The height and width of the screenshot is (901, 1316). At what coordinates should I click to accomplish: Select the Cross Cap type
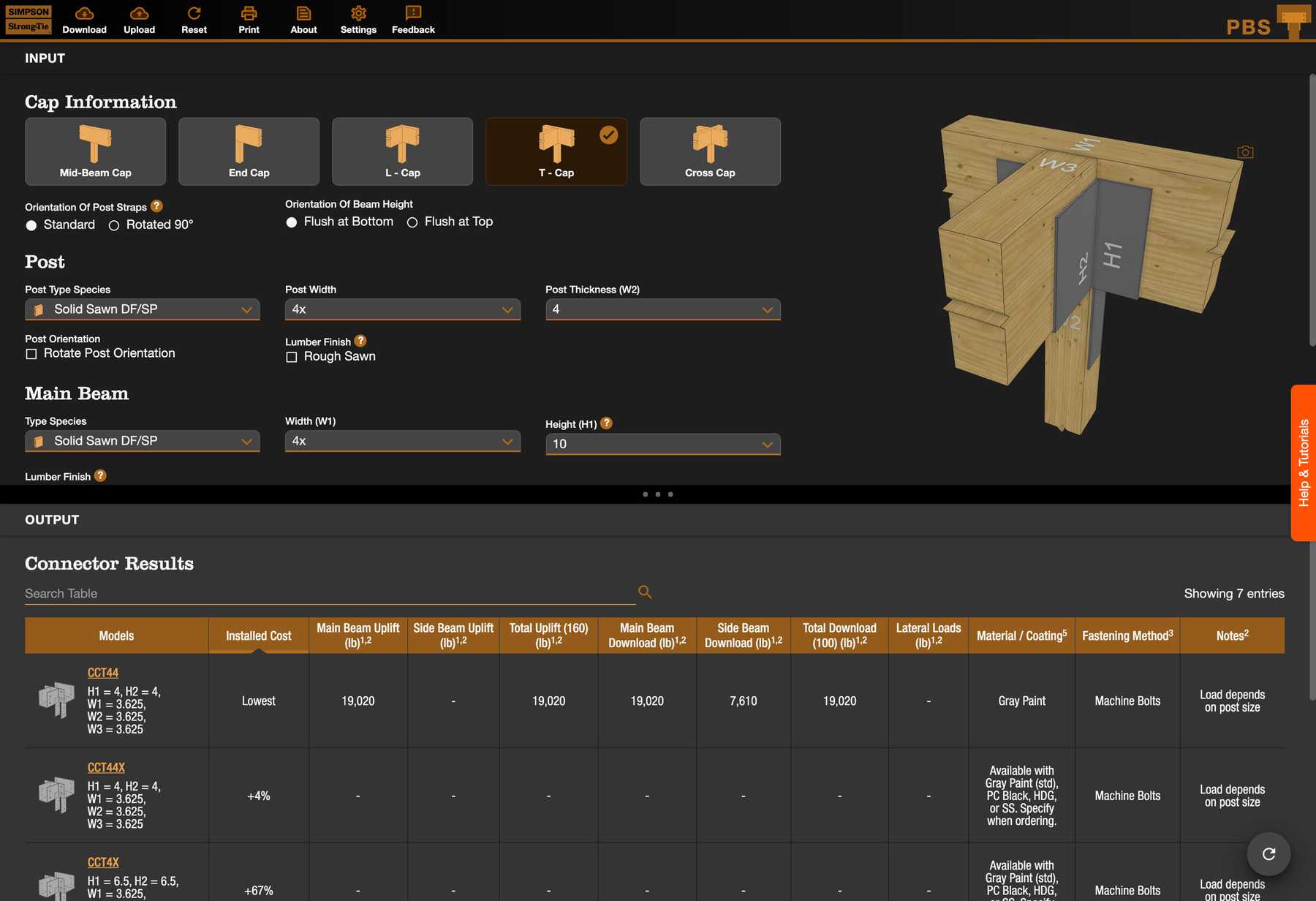[x=709, y=151]
